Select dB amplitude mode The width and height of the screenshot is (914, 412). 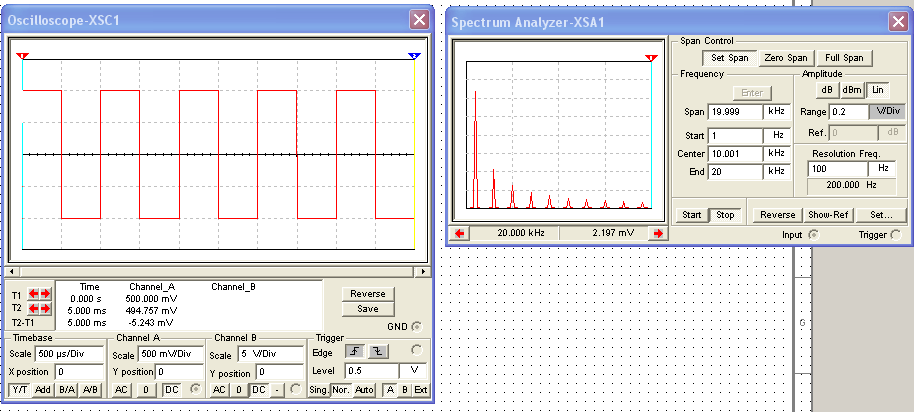[827, 90]
